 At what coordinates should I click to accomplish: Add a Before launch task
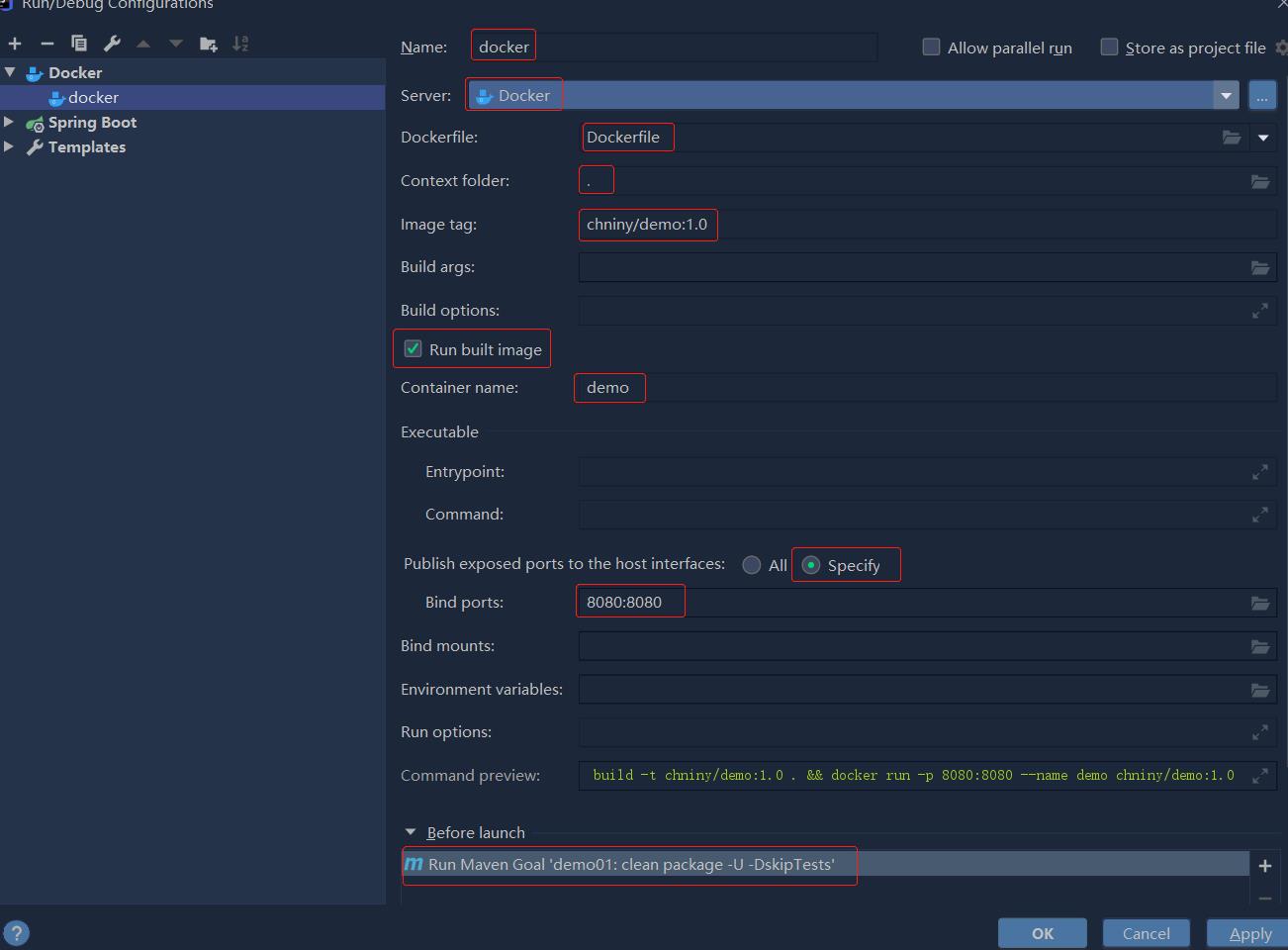1264,865
